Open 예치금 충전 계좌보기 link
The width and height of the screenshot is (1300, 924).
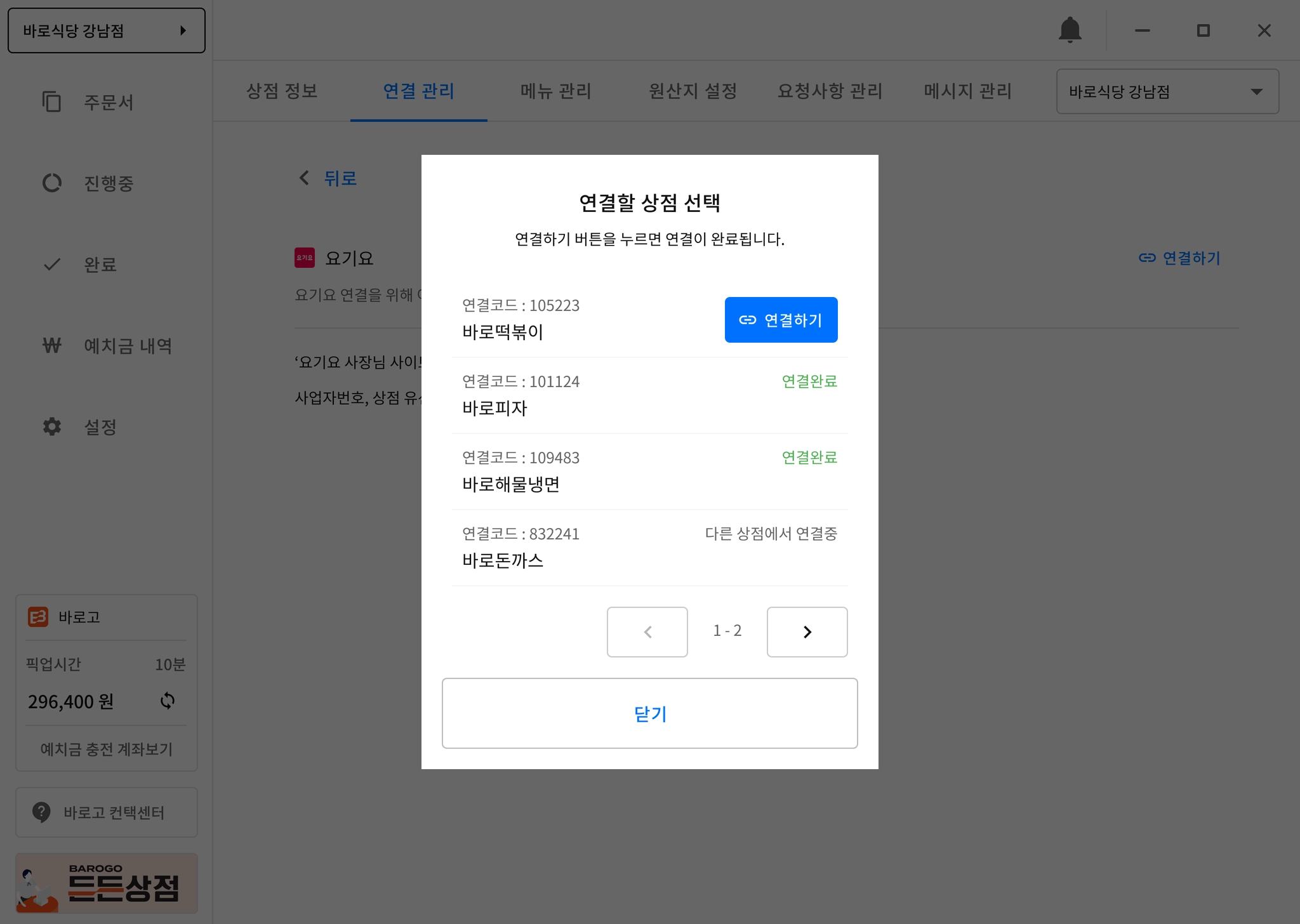tap(107, 749)
